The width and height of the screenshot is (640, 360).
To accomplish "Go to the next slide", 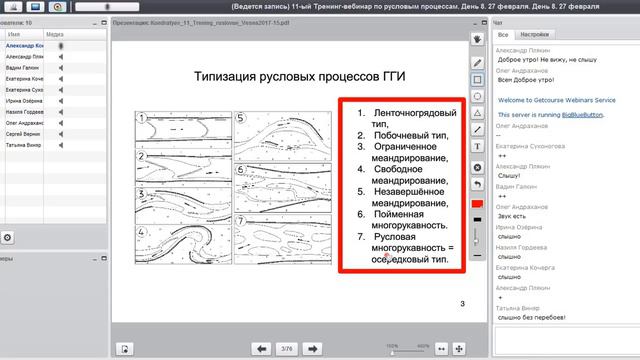I will (x=312, y=349).
